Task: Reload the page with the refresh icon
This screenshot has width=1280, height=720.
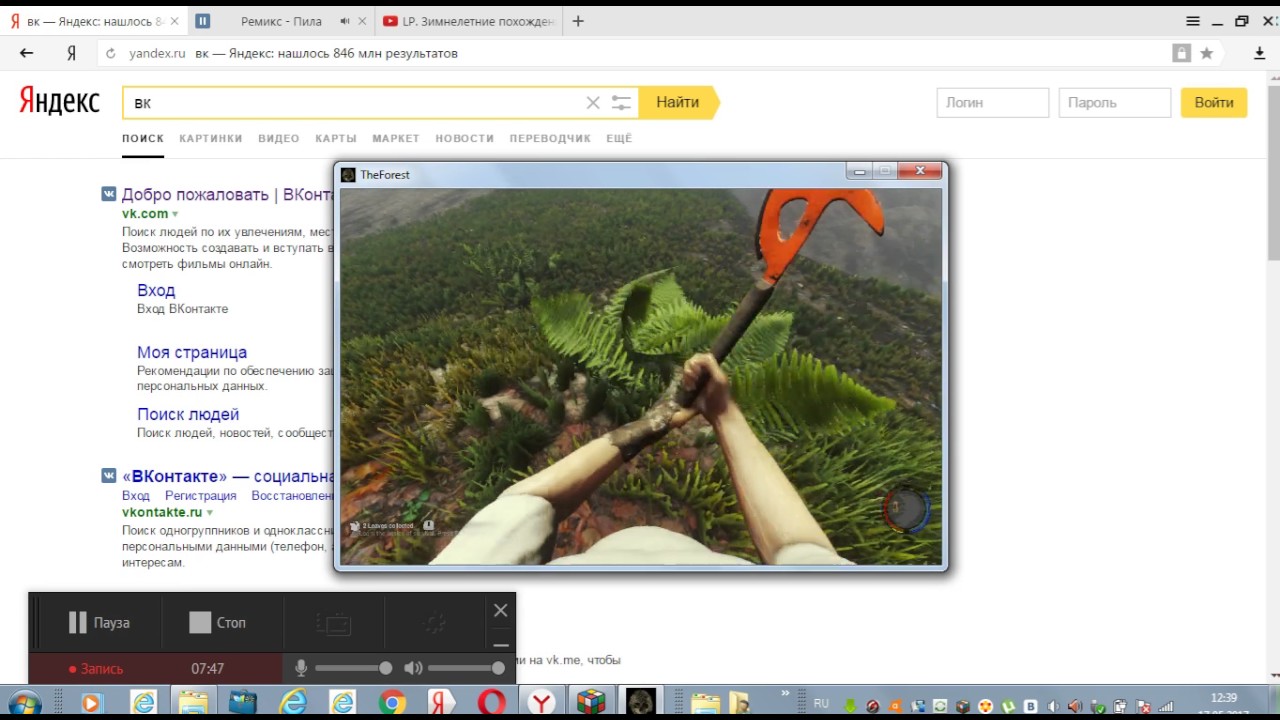Action: pyautogui.click(x=111, y=54)
